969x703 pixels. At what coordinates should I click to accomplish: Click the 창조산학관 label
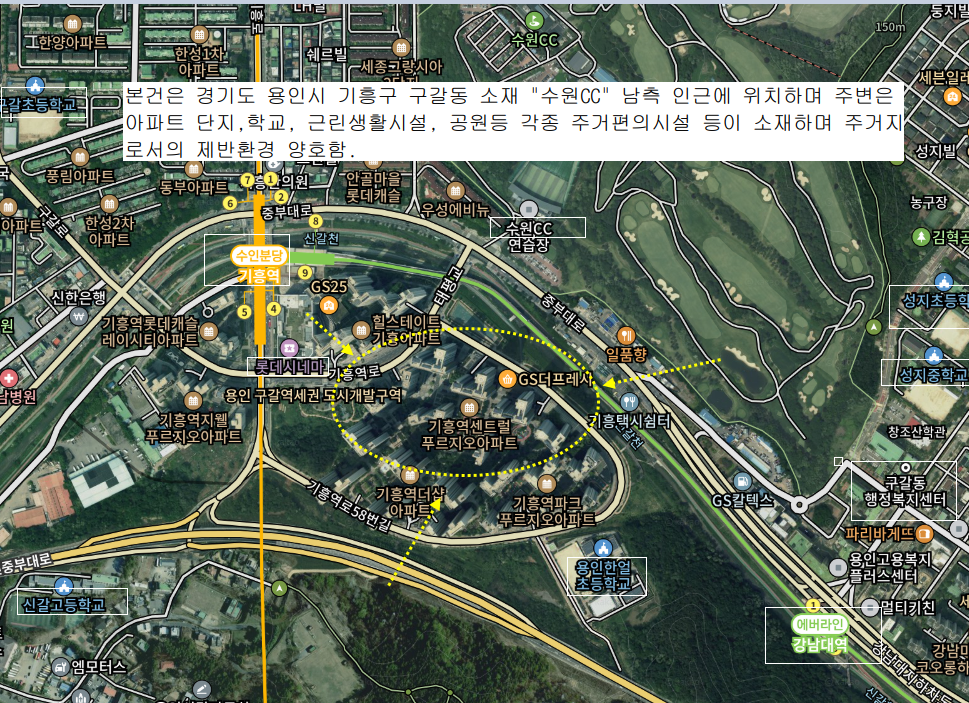point(916,432)
